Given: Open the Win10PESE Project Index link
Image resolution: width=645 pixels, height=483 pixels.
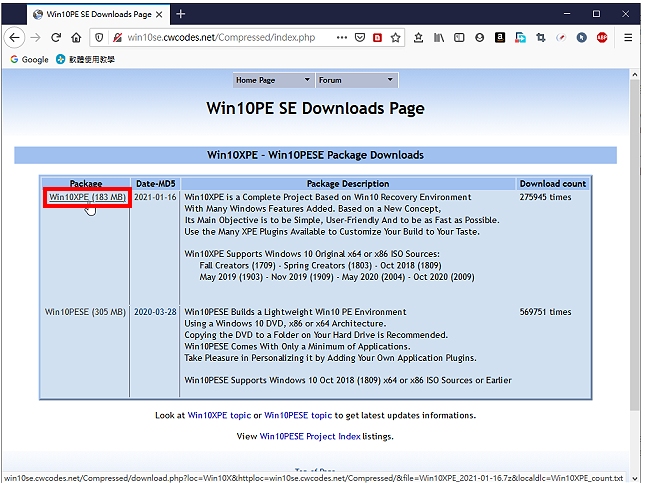Looking at the screenshot, I should coord(310,437).
